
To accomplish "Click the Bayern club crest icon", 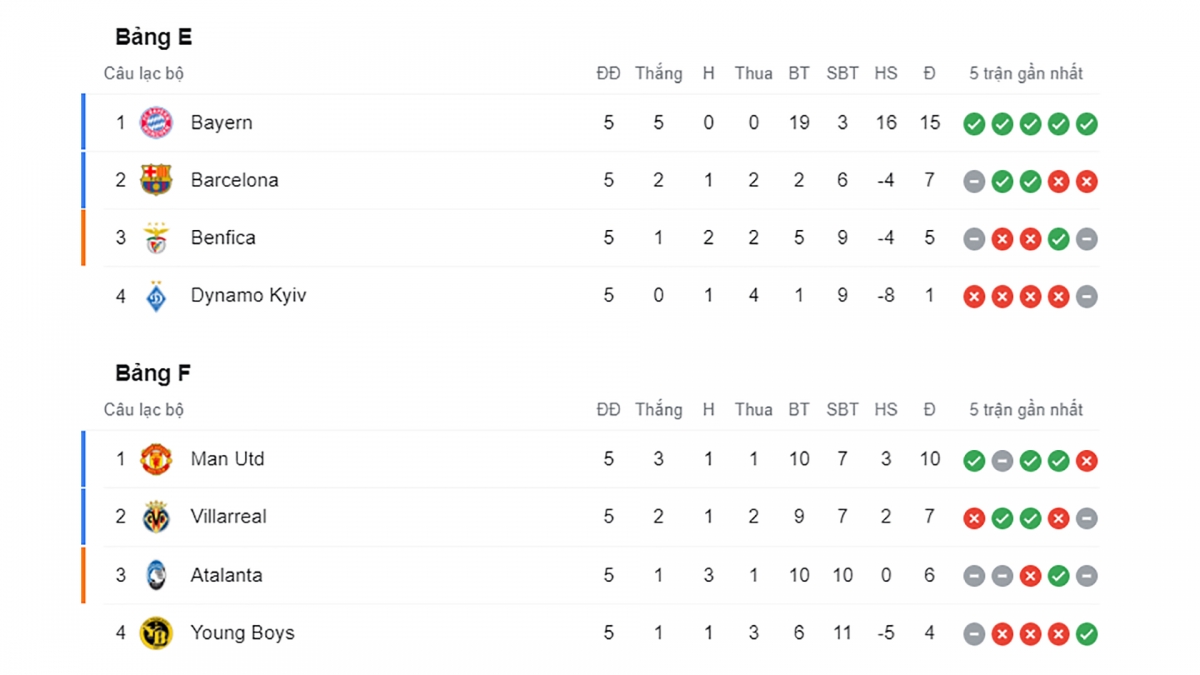I will pos(156,123).
